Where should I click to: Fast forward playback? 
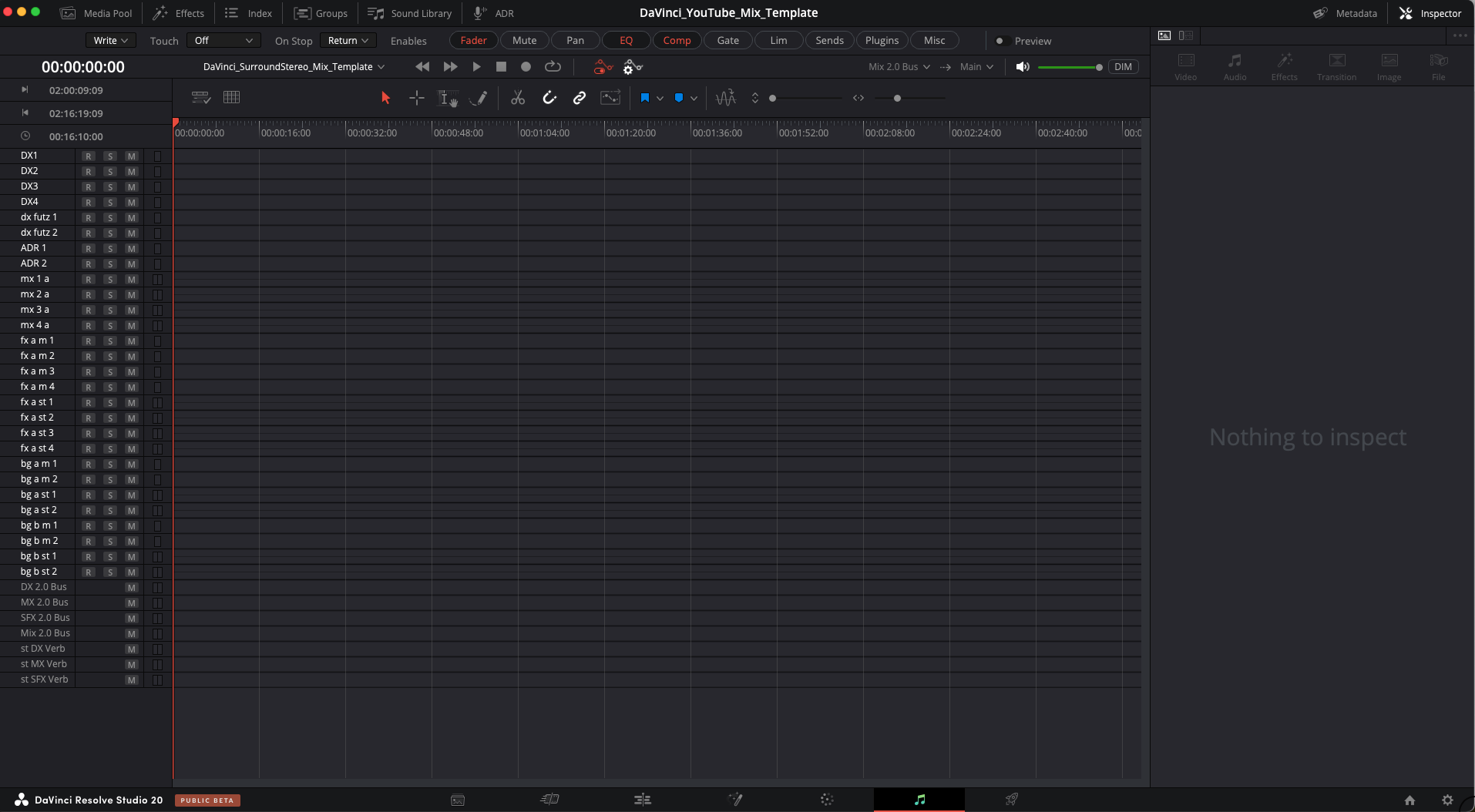[450, 67]
